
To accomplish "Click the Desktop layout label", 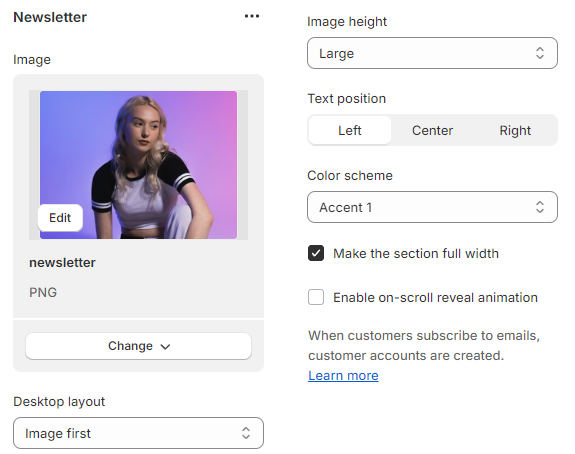I will 59,402.
